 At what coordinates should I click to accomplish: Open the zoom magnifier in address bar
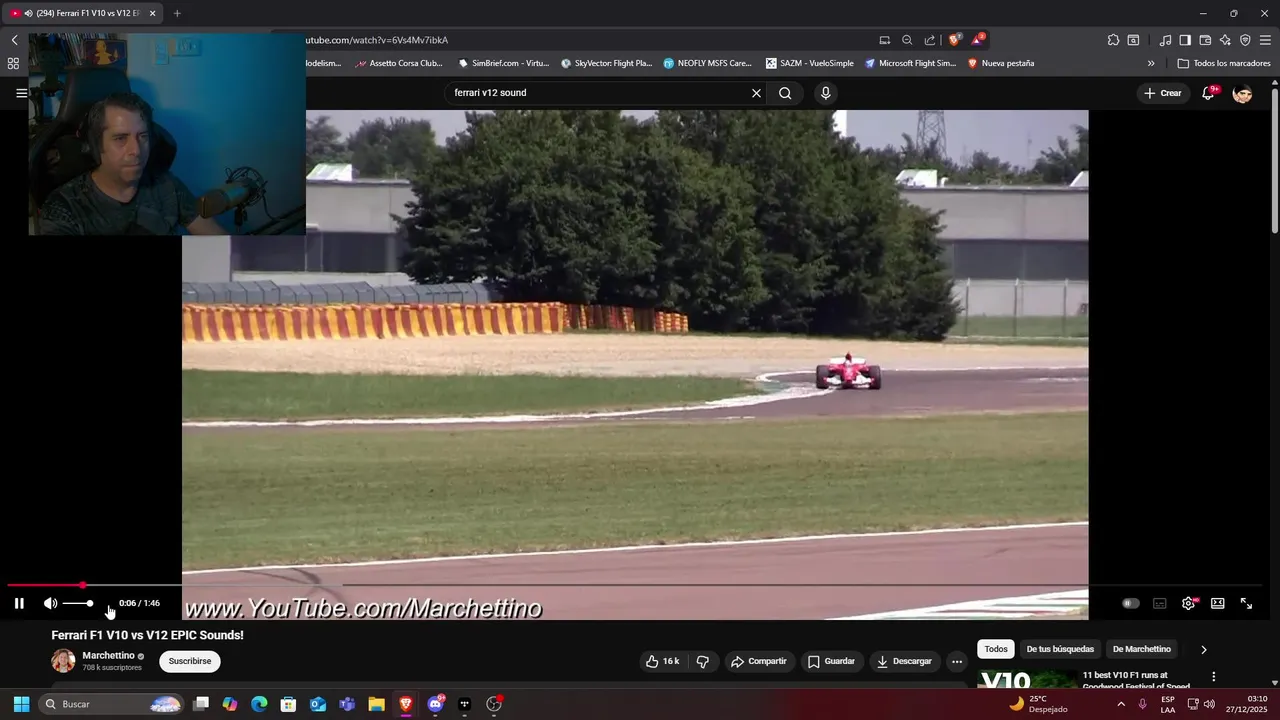[907, 40]
